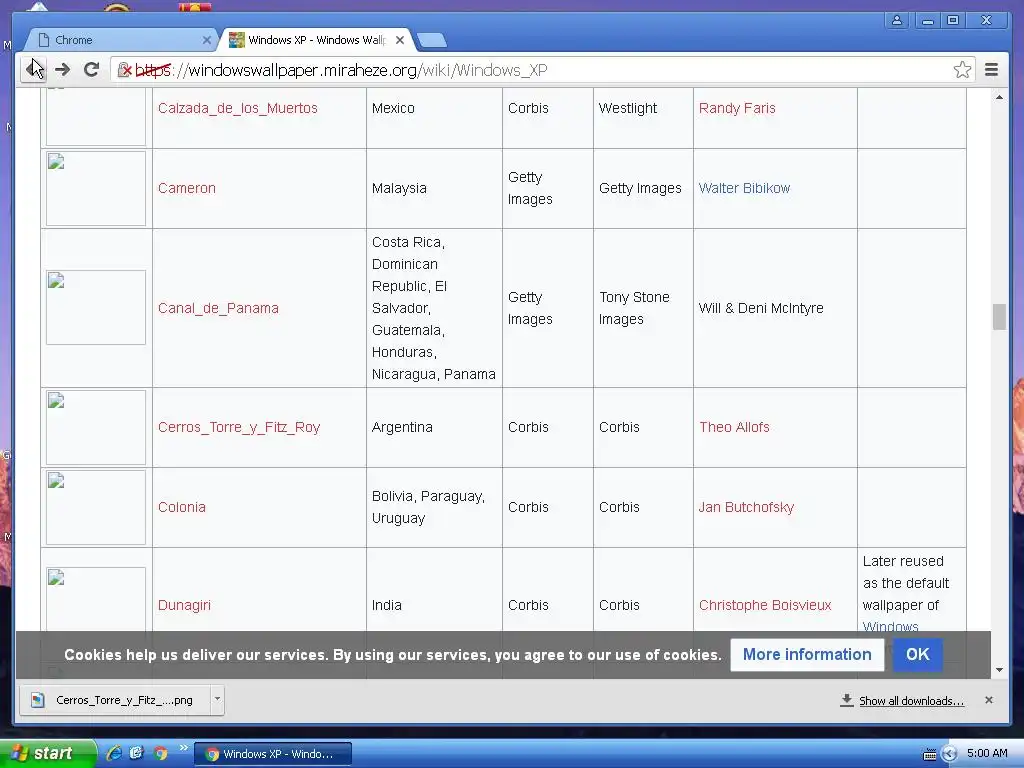This screenshot has height=768, width=1024.
Task: Go back with the browser back arrow
Action: pos(34,69)
